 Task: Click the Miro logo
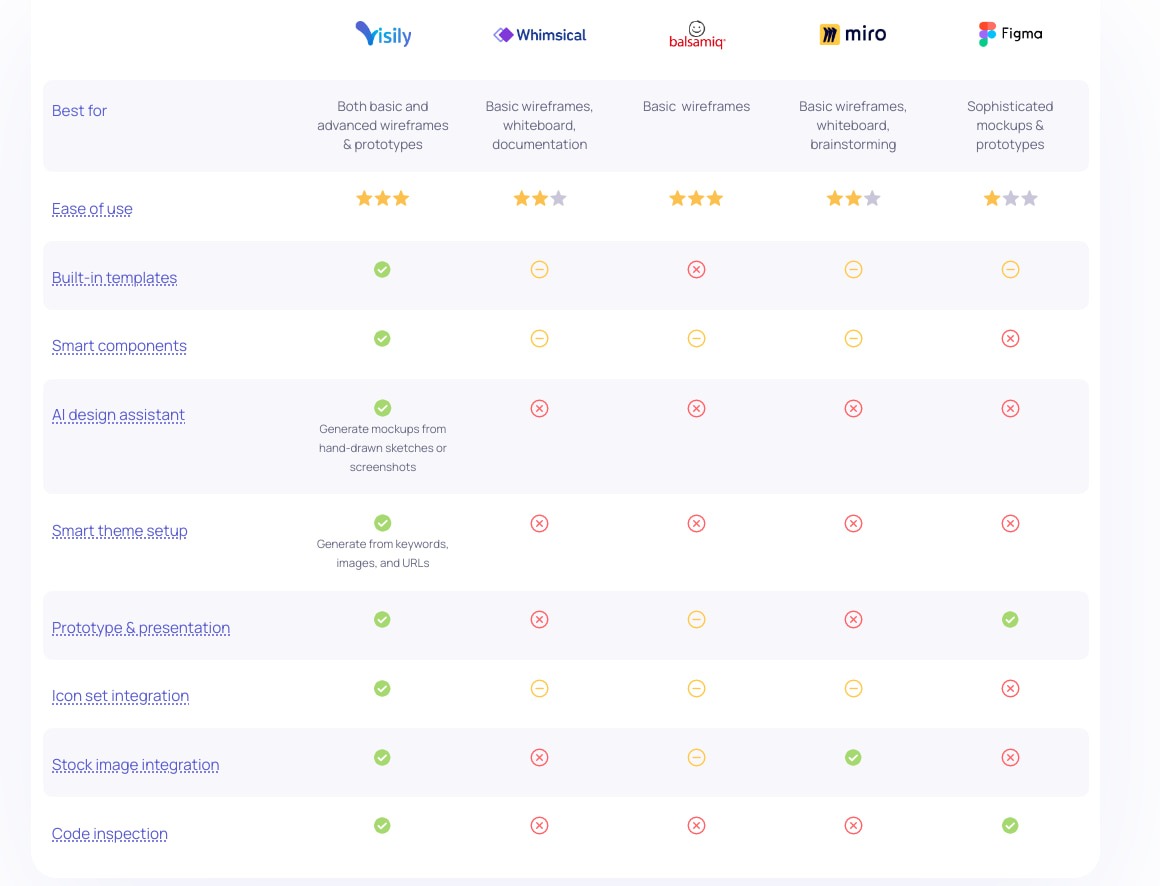tap(853, 34)
